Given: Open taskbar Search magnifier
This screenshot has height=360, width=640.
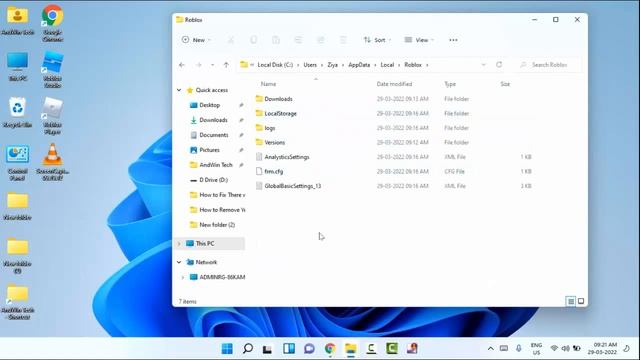Looking at the screenshot, I should (248, 349).
